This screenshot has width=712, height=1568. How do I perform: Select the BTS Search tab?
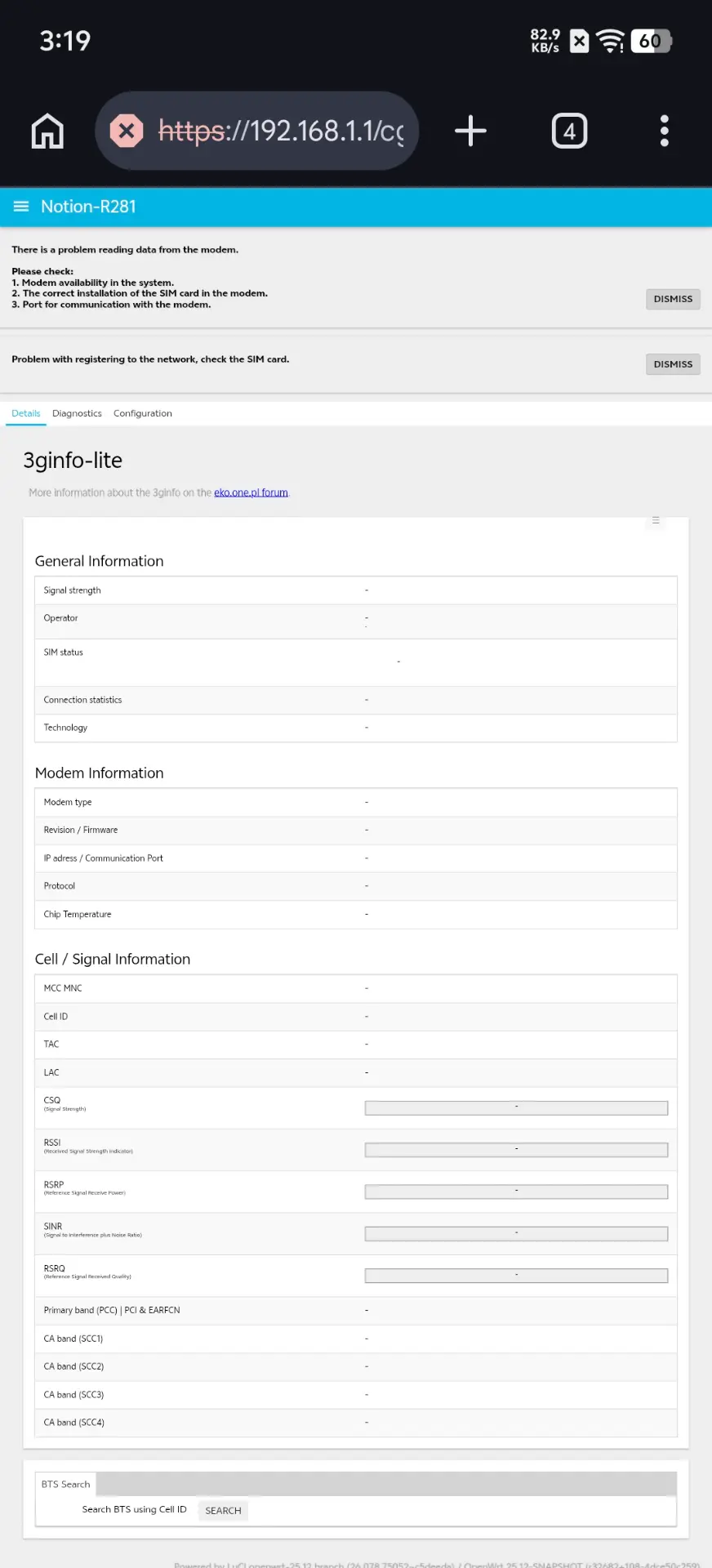click(66, 1484)
